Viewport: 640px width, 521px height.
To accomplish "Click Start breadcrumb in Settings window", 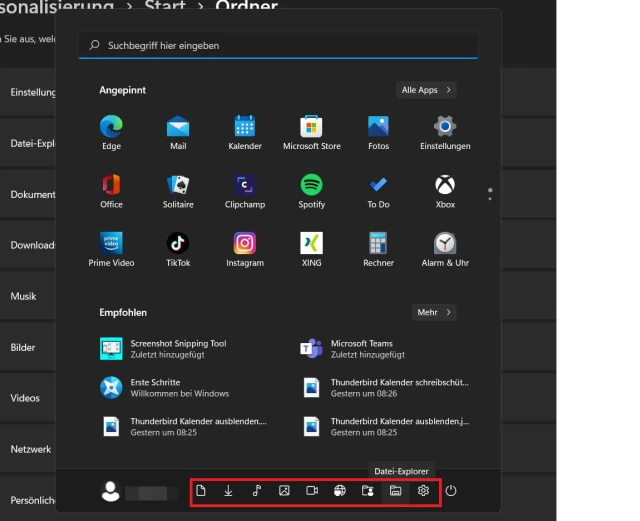I will click(165, 6).
